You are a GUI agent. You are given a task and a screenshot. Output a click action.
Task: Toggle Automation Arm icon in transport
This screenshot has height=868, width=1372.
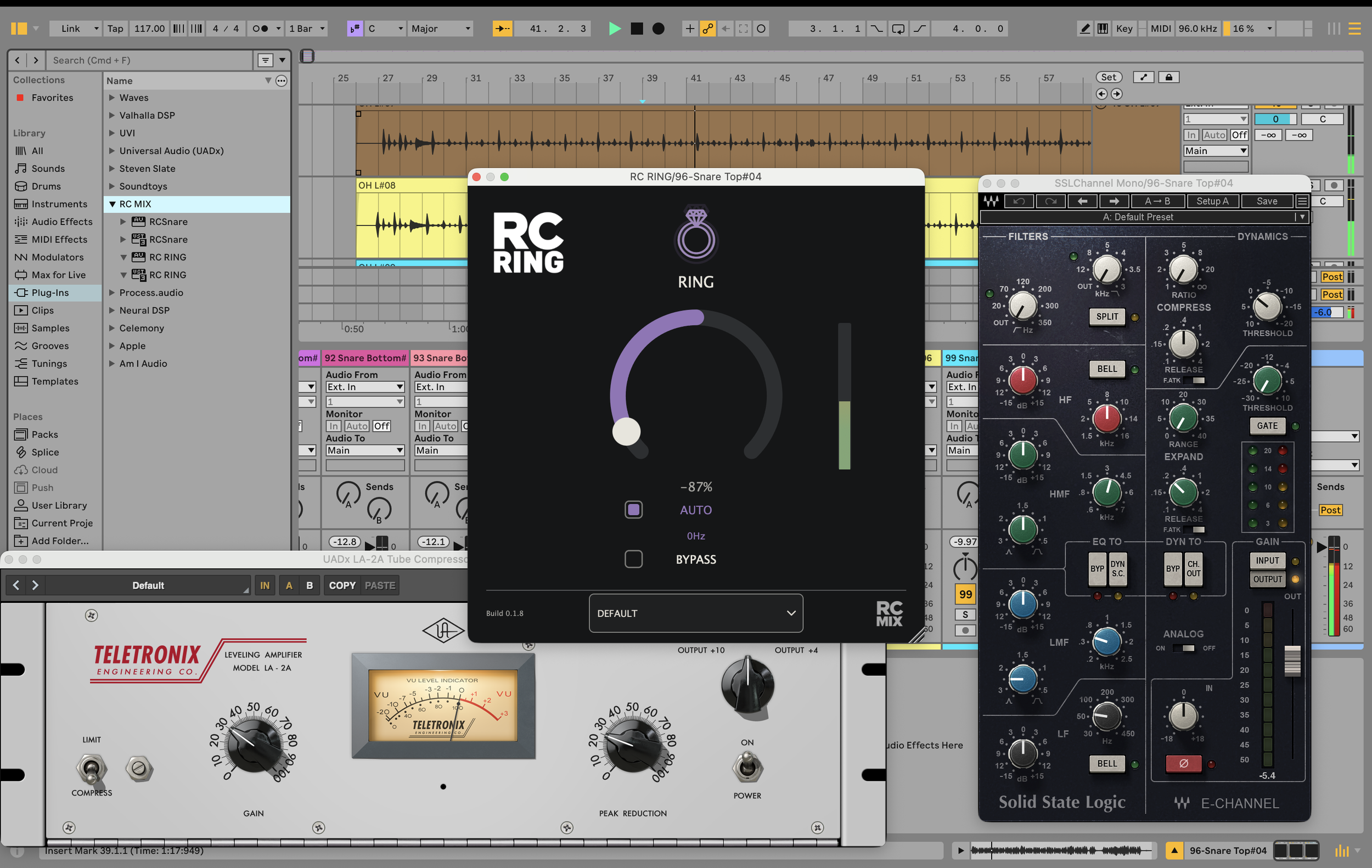707,29
